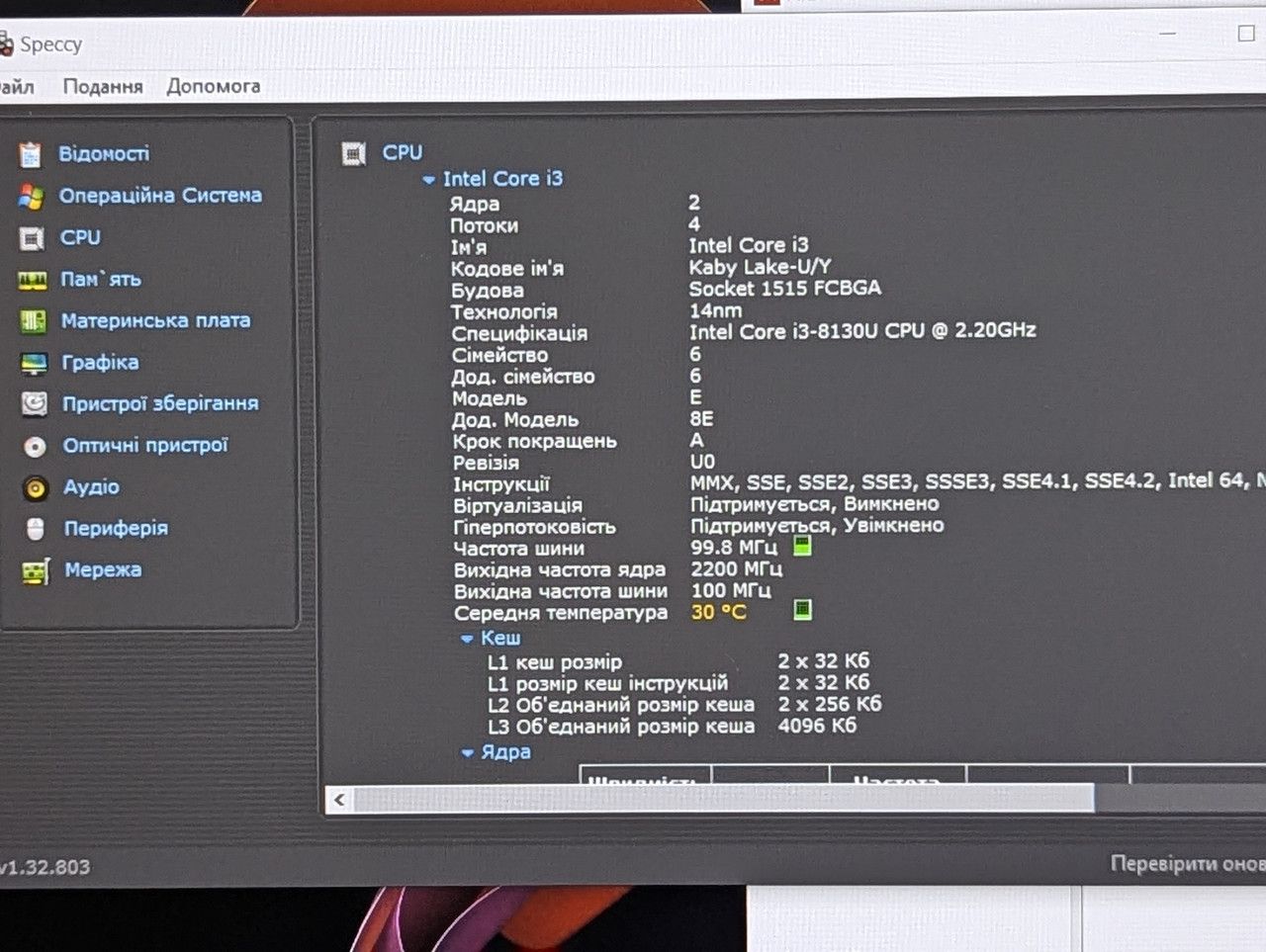
Task: Select the Пристрої зберігання disk icon
Action: (x=35, y=404)
